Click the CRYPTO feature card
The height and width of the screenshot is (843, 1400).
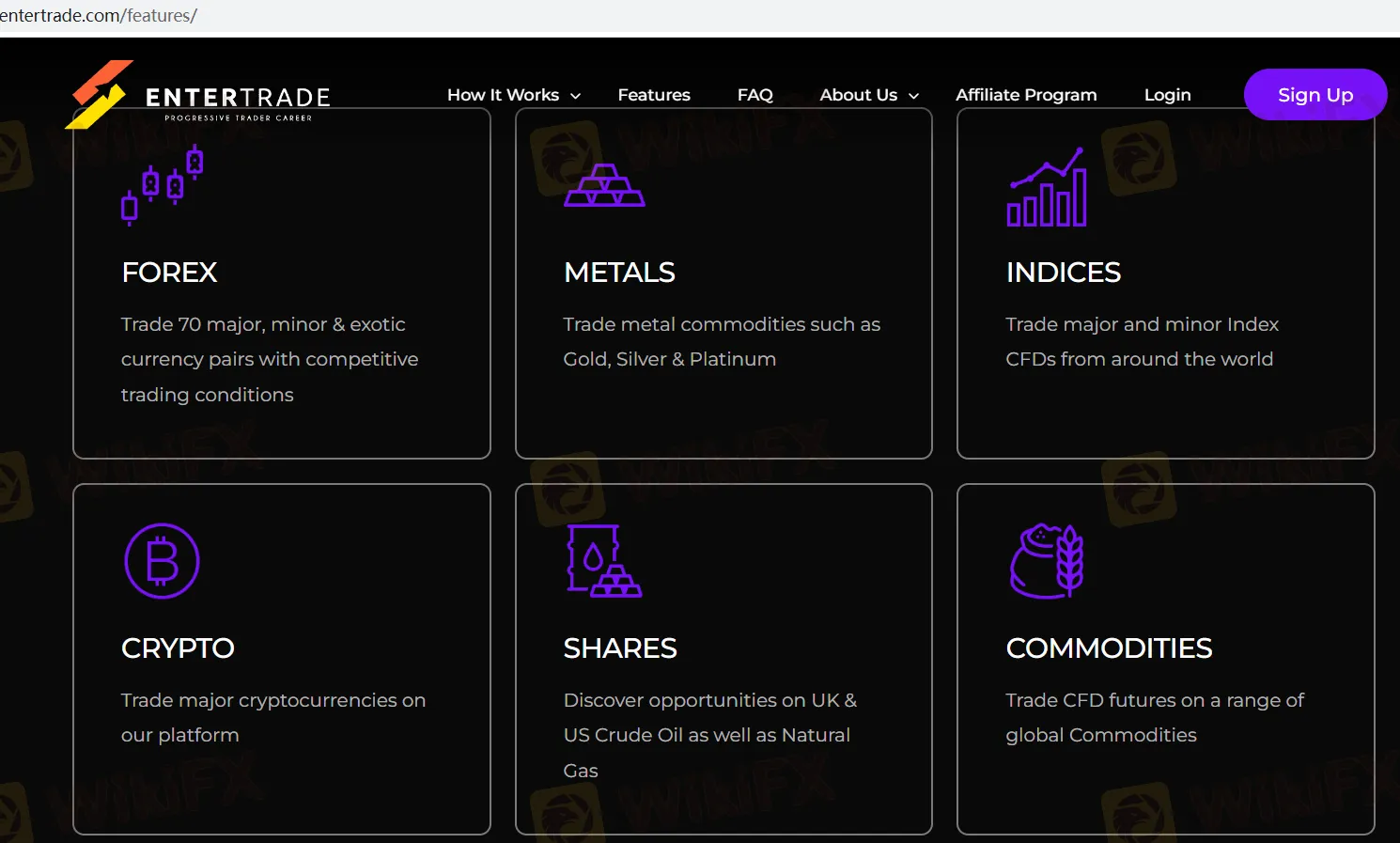tap(281, 659)
